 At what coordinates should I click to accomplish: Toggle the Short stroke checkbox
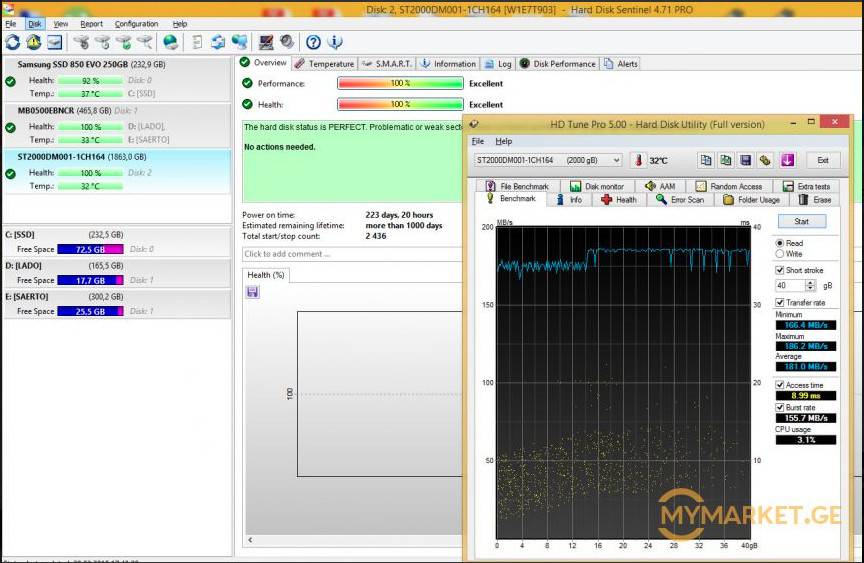coord(779,270)
